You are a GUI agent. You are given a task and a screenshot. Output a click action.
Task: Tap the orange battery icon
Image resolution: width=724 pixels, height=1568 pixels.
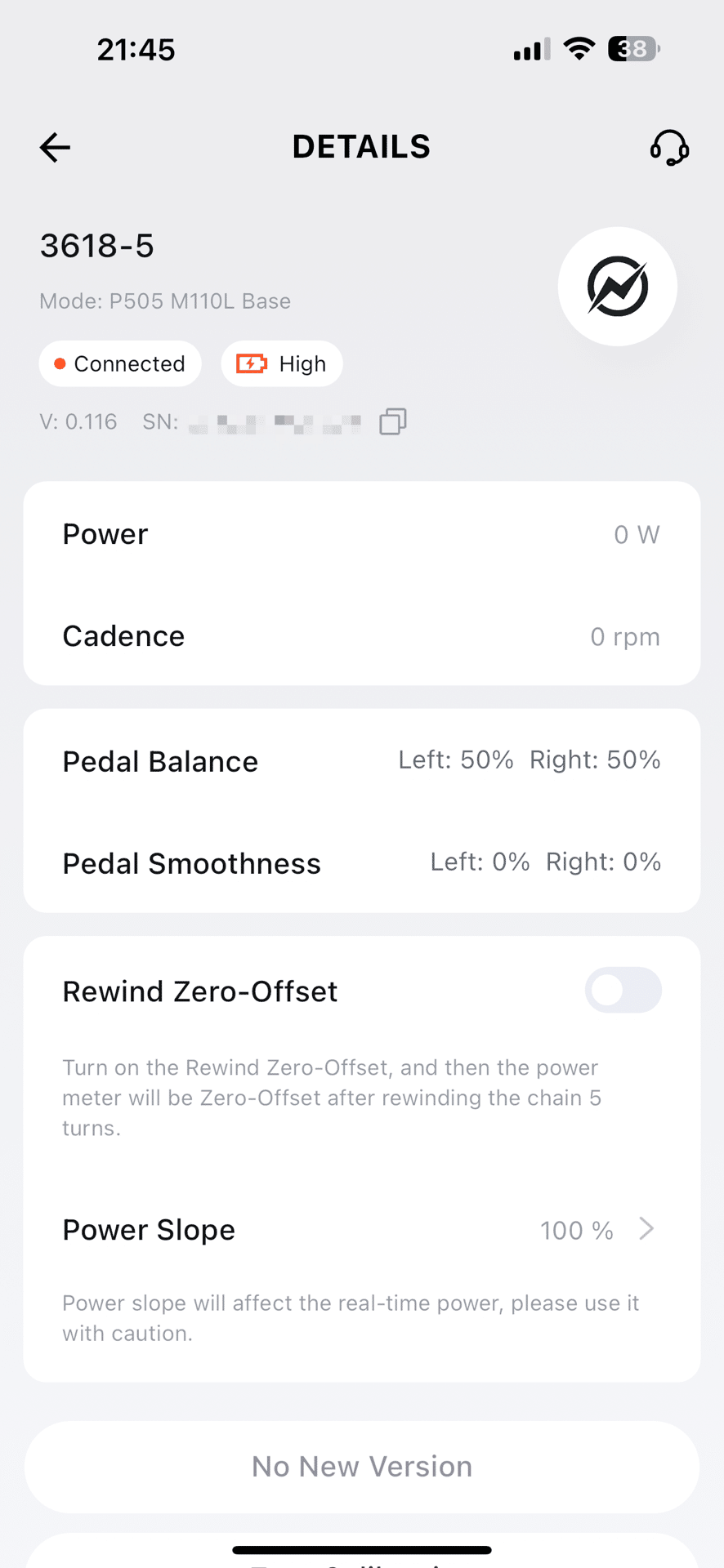(252, 363)
